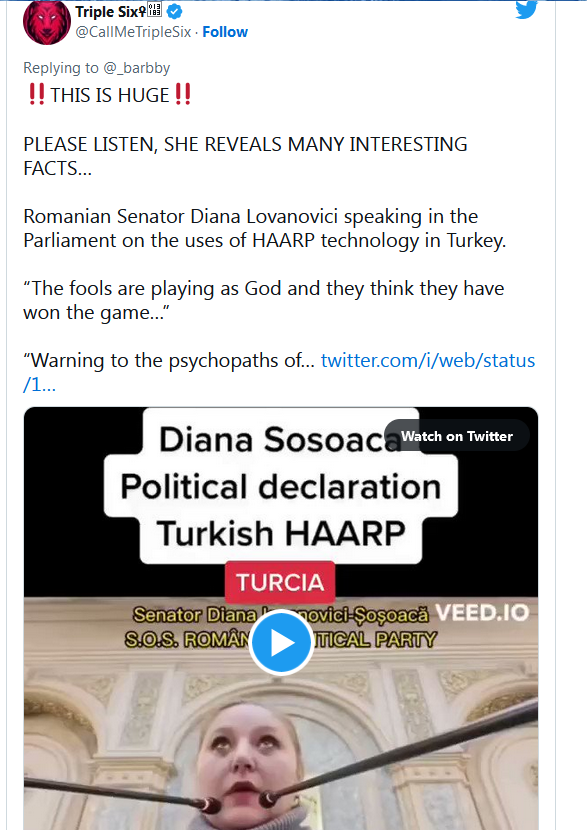Click the Diana Sosoaca Political declaration title caption

point(281,486)
